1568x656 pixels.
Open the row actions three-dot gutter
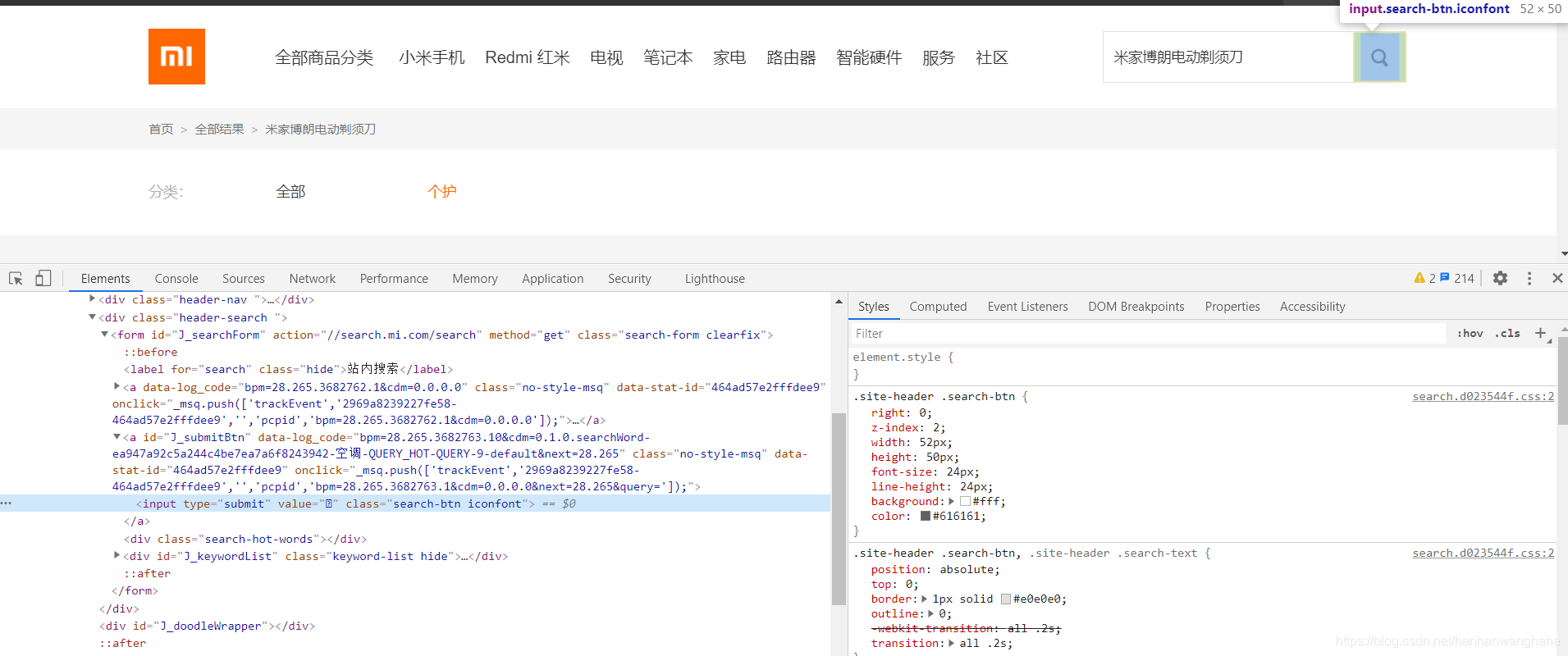7,503
